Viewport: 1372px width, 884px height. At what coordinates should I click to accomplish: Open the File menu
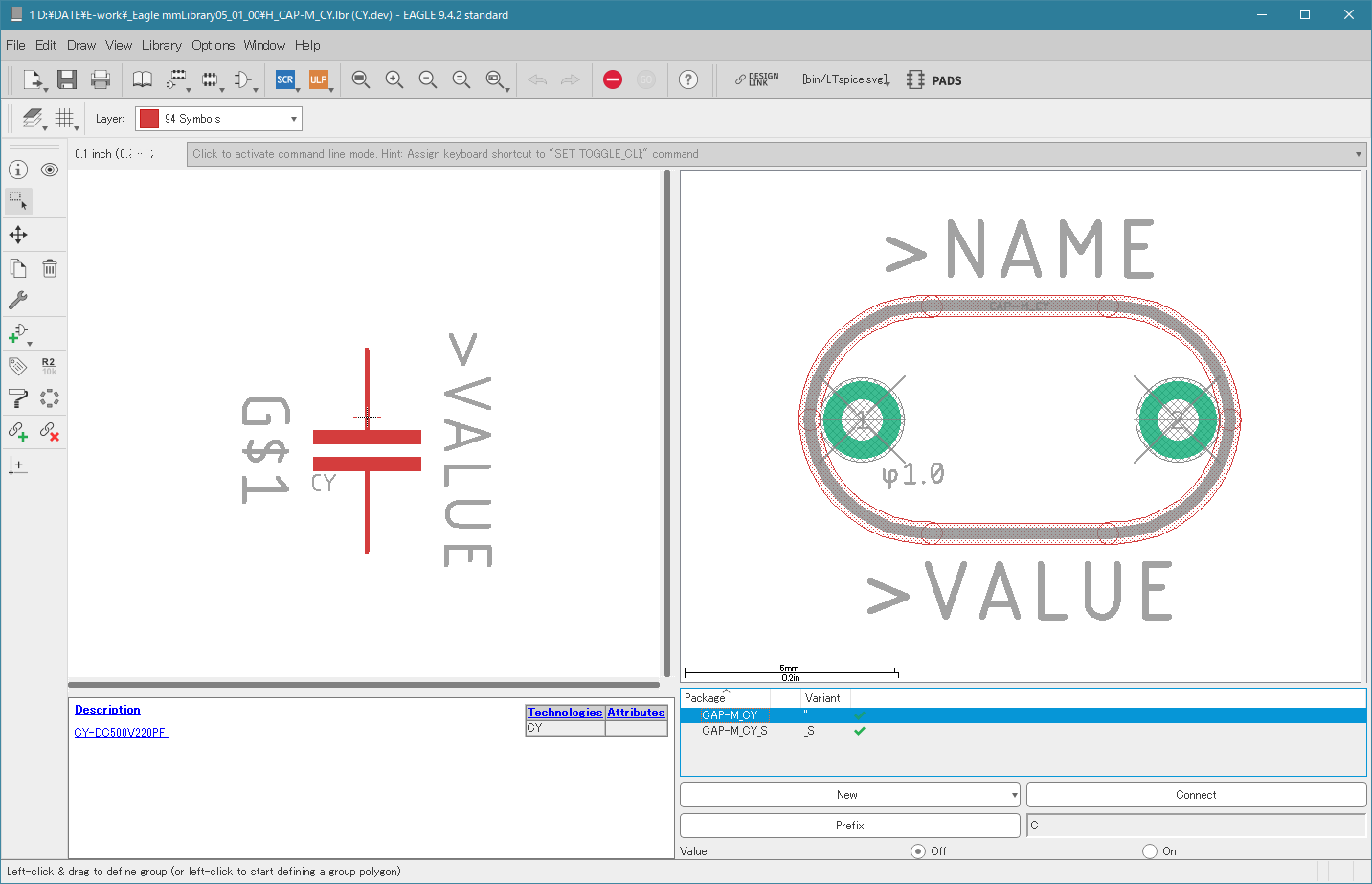[x=15, y=45]
